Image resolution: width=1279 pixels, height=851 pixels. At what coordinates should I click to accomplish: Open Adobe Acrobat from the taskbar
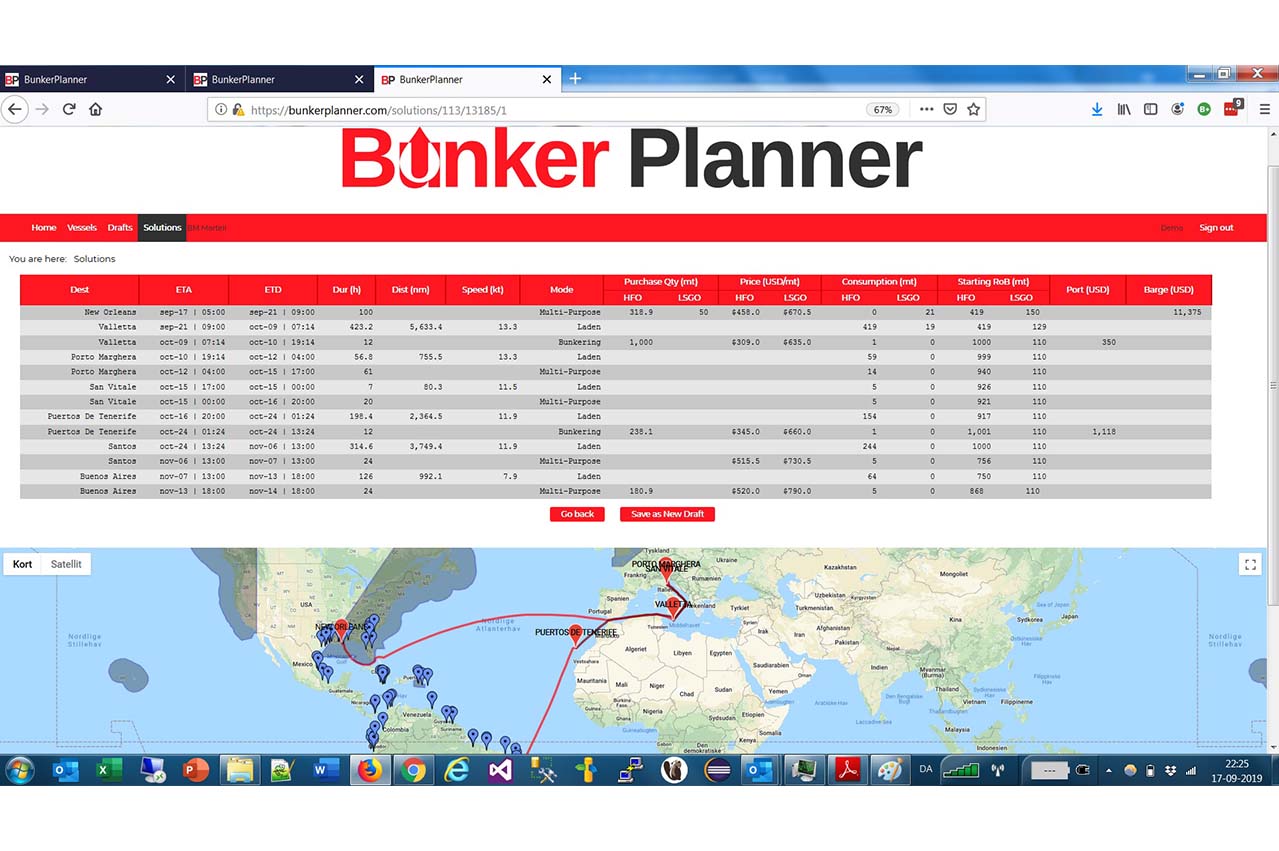pyautogui.click(x=848, y=770)
